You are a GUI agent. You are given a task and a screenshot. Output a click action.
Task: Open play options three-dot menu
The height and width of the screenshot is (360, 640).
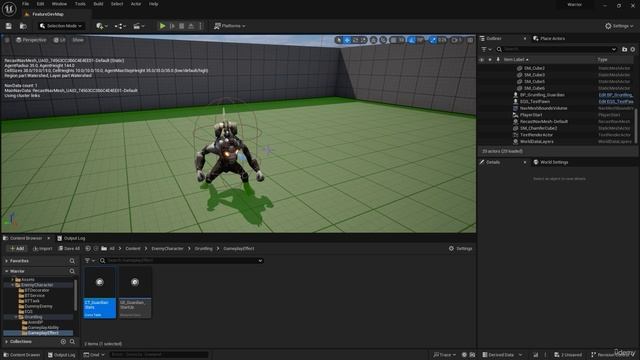tap(200, 26)
